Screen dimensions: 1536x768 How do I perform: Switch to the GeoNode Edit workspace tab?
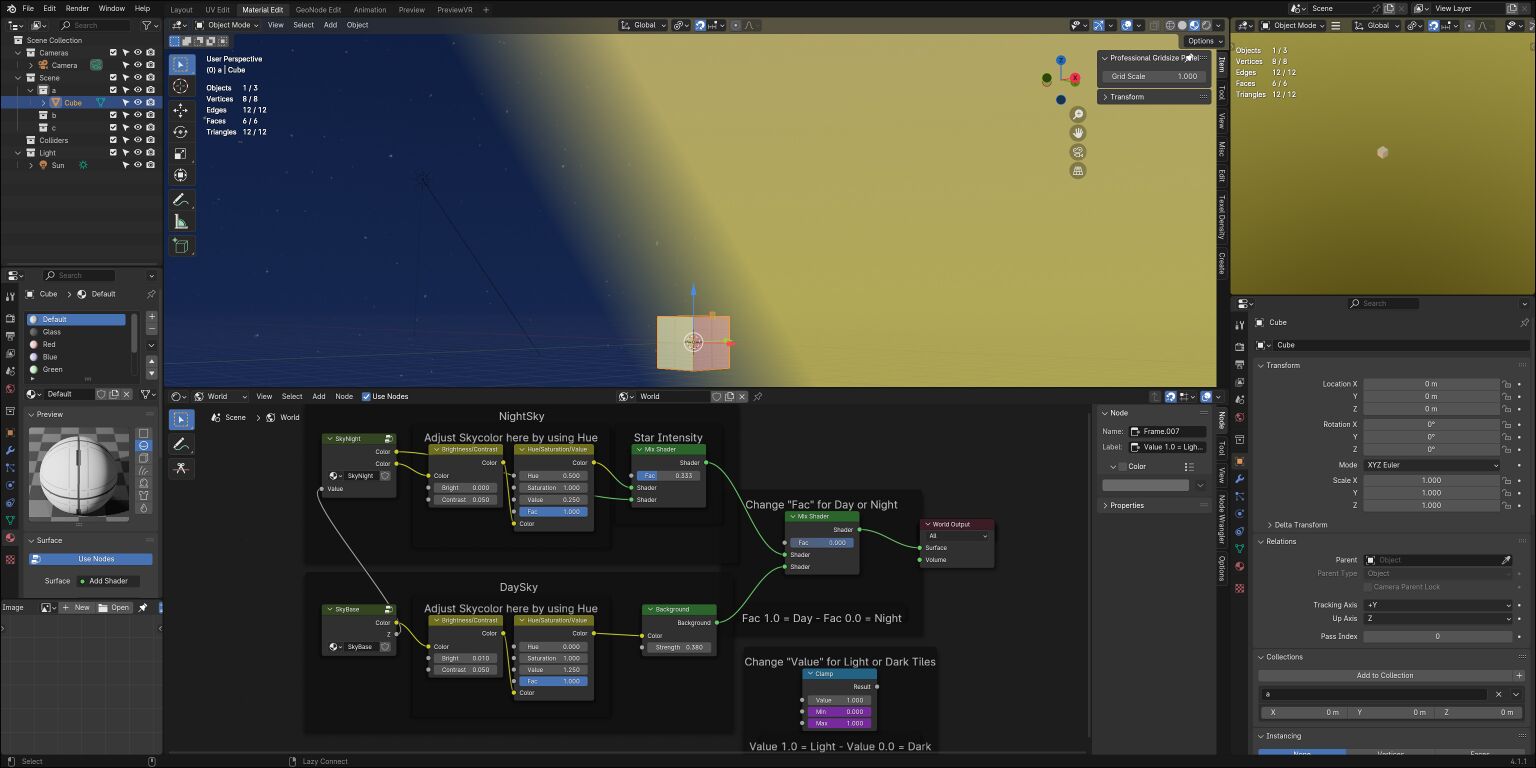pos(318,9)
